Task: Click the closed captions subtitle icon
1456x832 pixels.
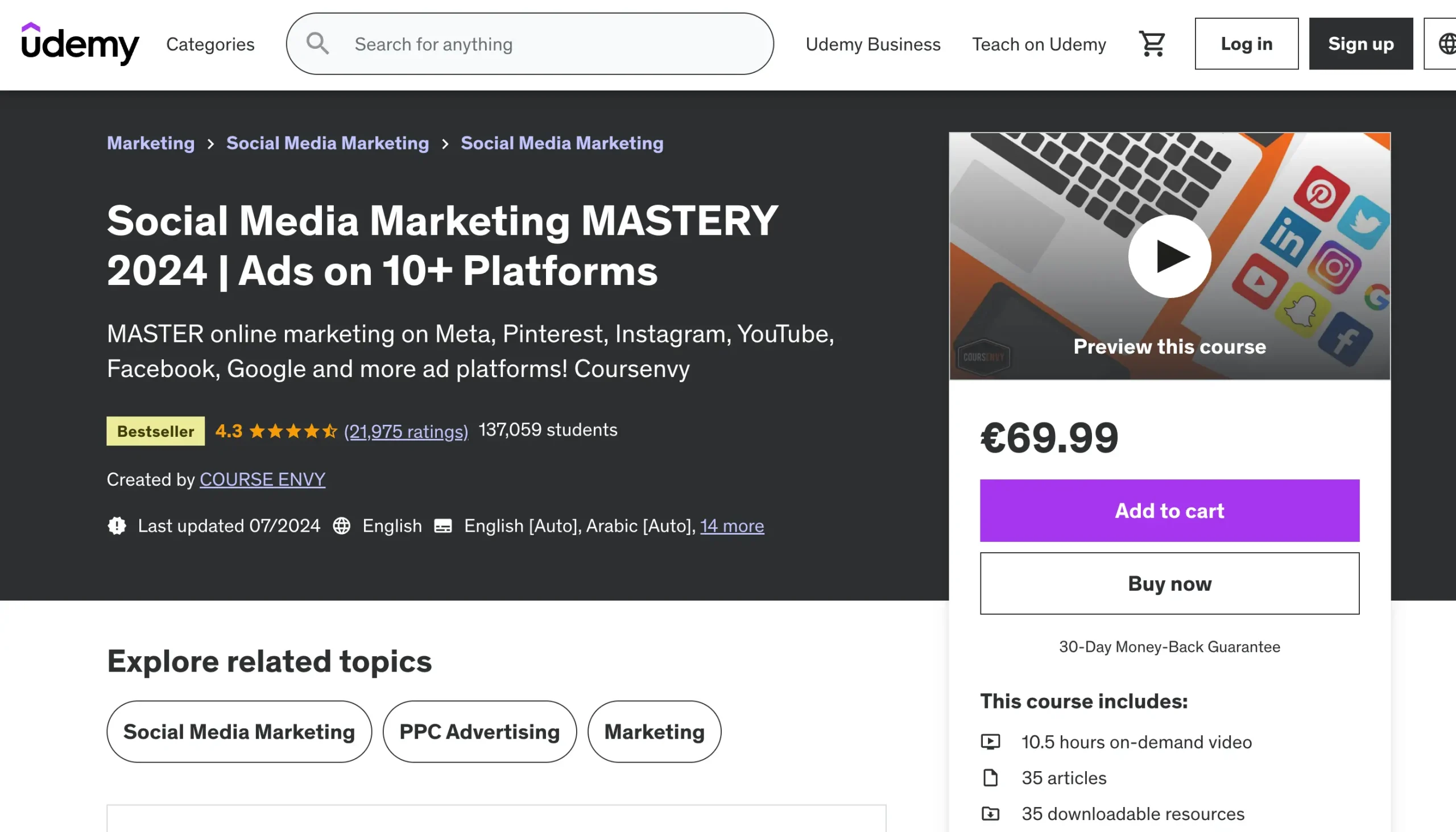Action: (443, 525)
